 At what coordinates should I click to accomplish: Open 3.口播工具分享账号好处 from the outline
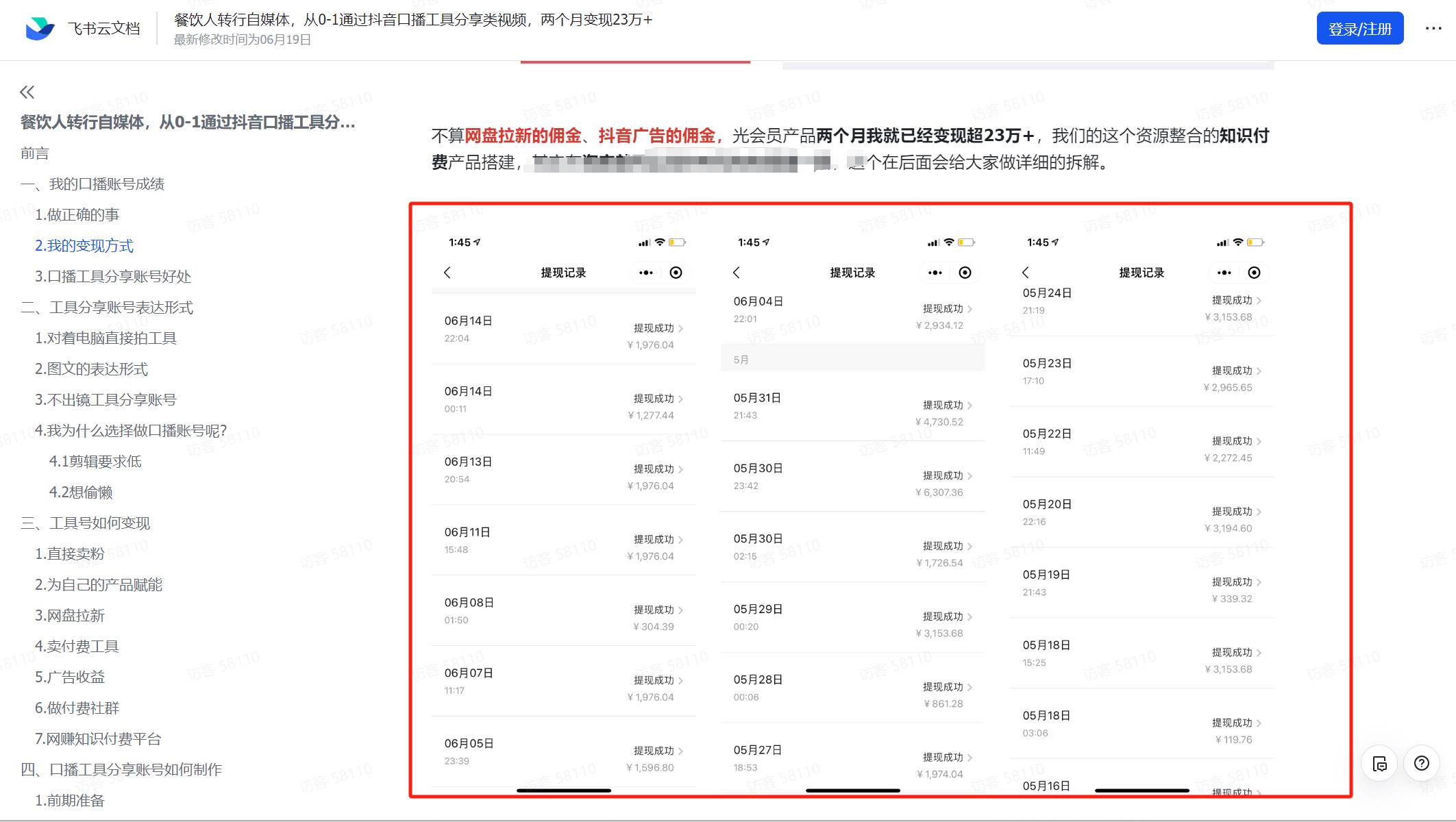click(114, 276)
